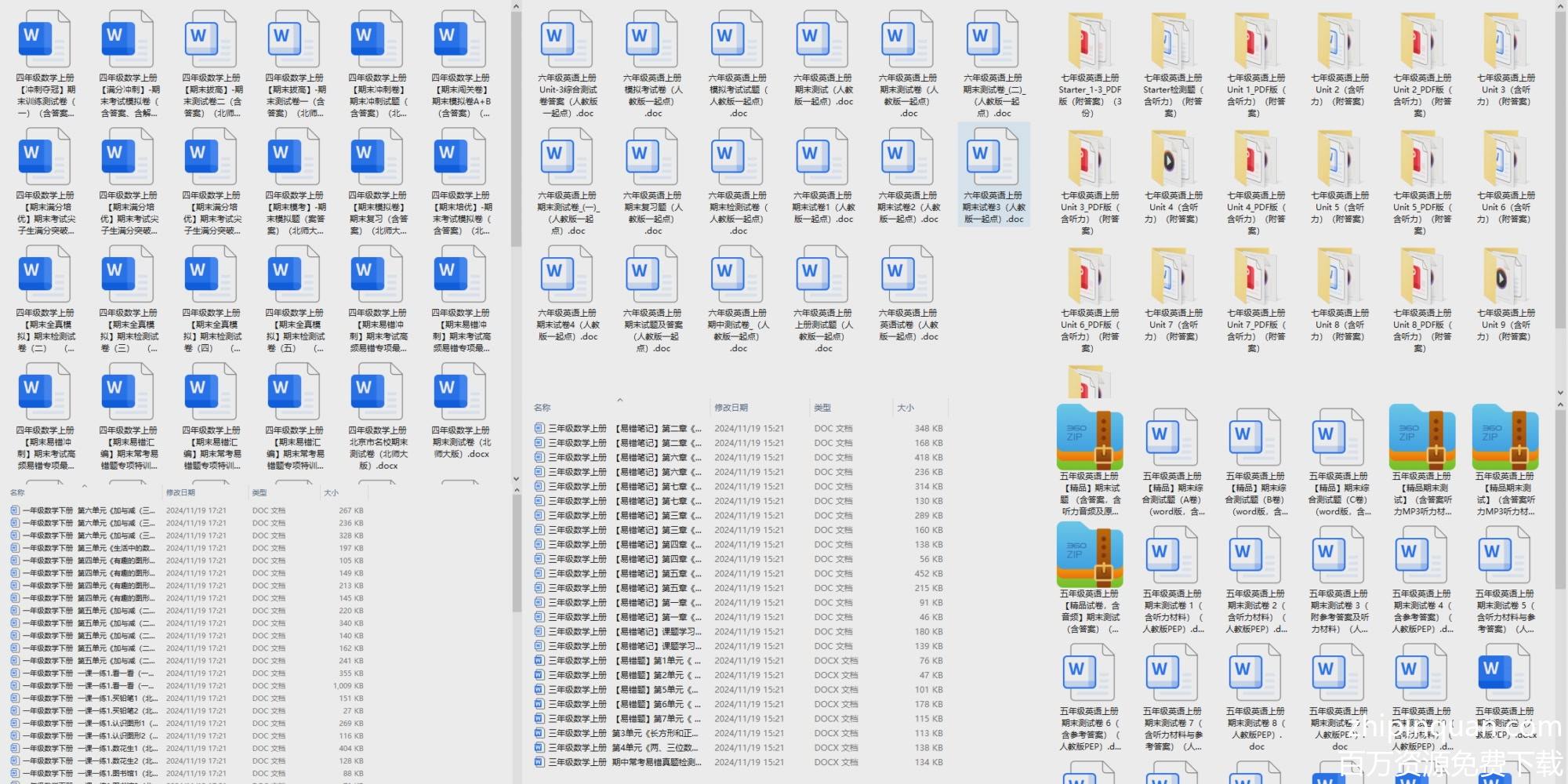The width and height of the screenshot is (1568, 784).
Task: Sort first-grade file list by 类型 column
Action: [x=260, y=492]
